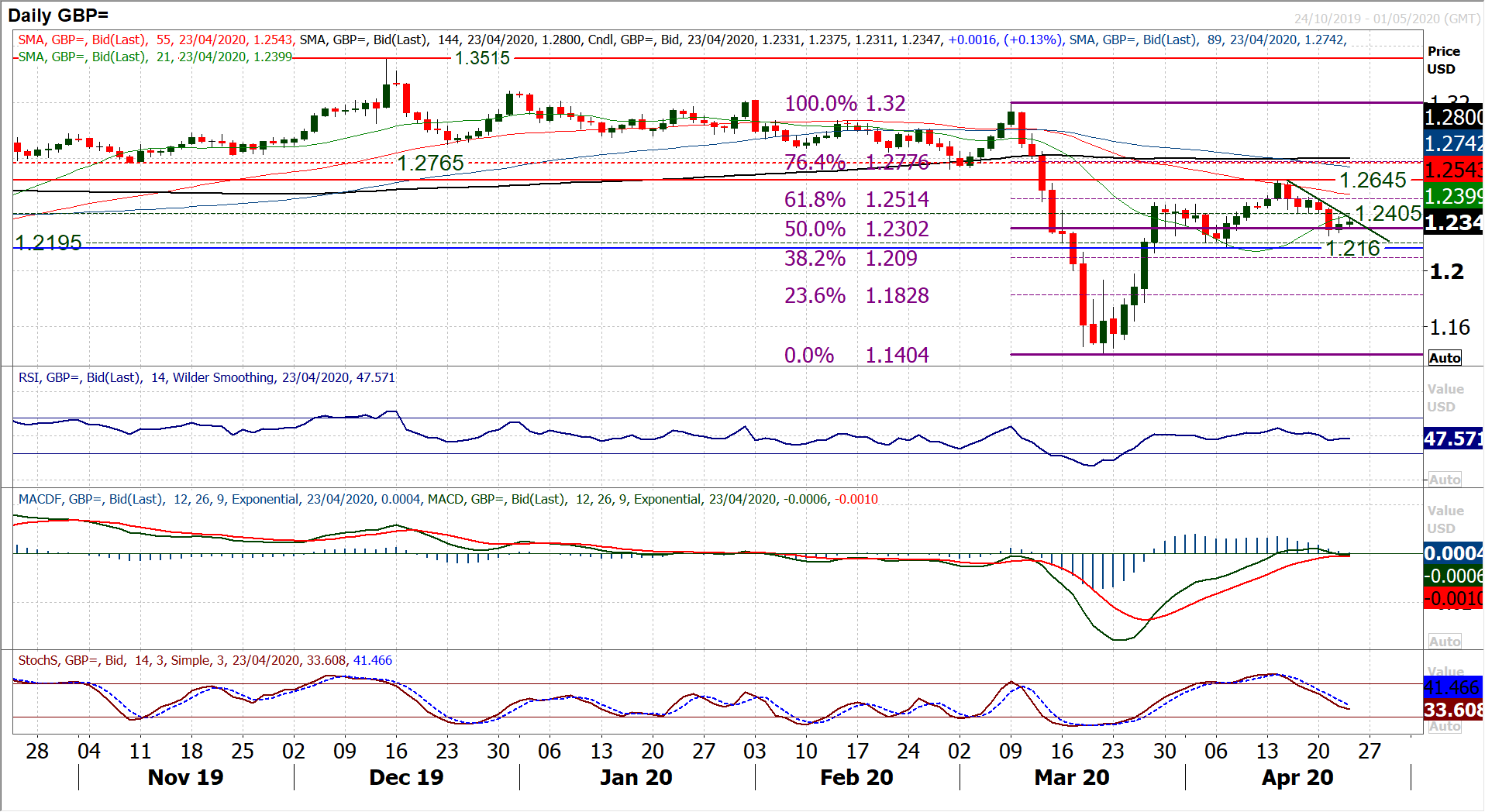Click the MACD signal value tag -0.0010
This screenshot has width=1485, height=812.
coord(1453,598)
